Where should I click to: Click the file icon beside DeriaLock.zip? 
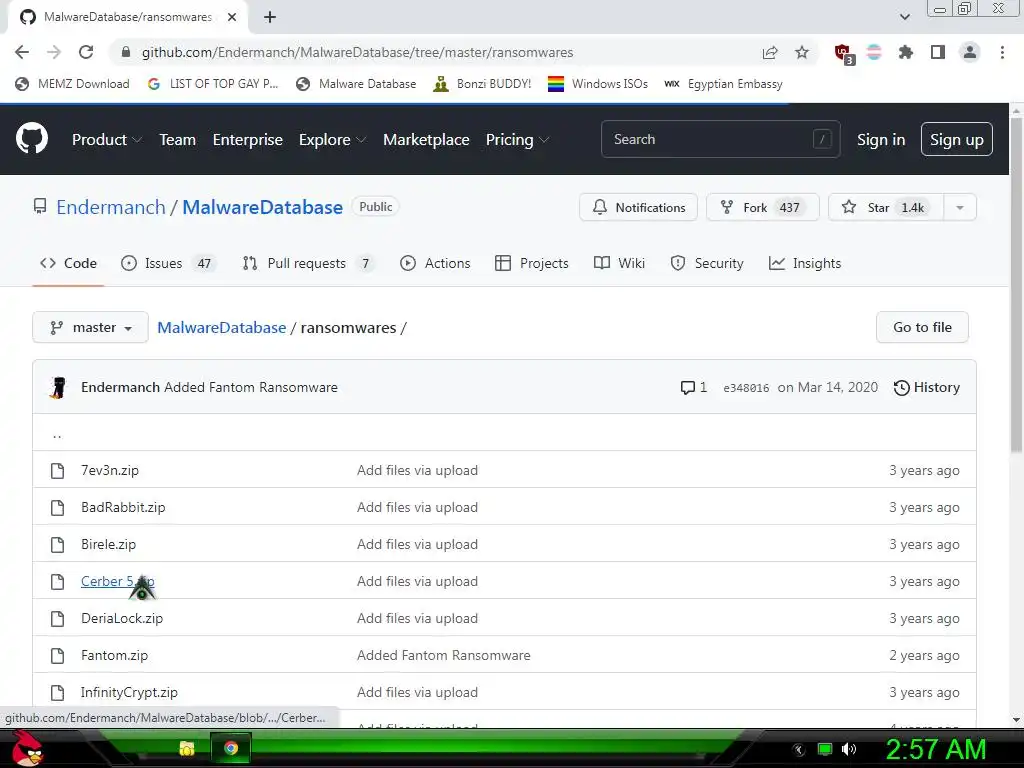coord(57,618)
